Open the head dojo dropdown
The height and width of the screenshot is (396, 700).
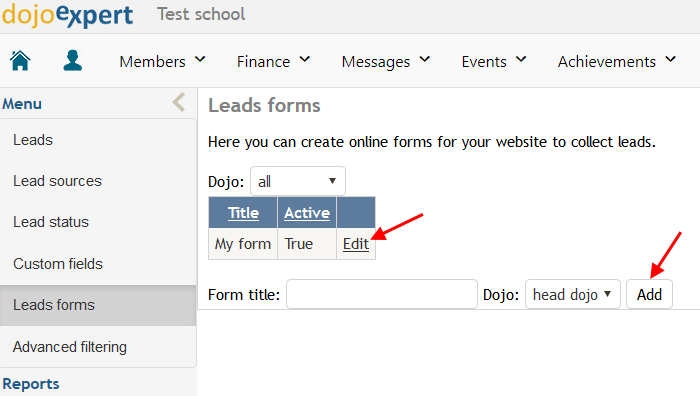click(573, 294)
